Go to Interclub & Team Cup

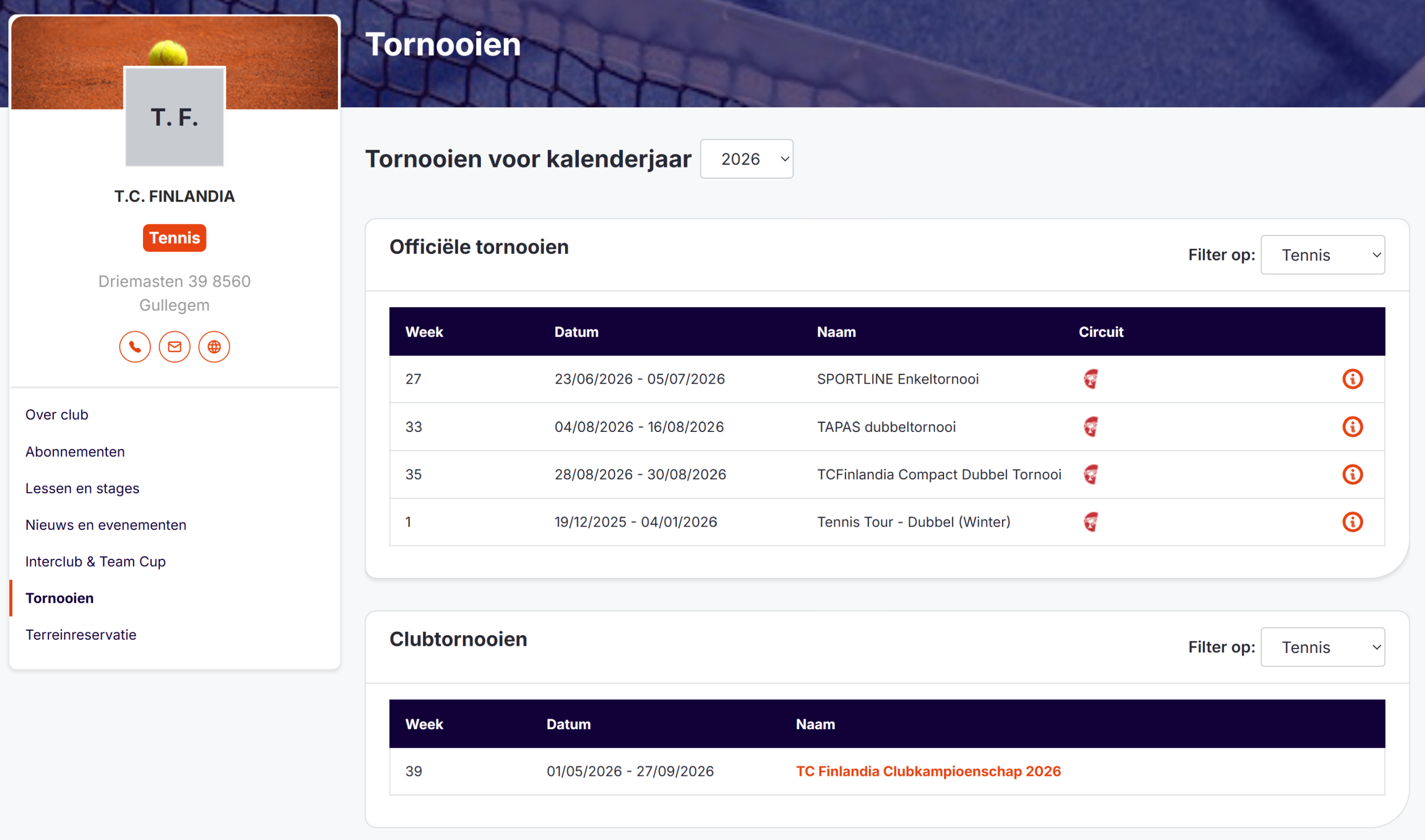[95, 562]
